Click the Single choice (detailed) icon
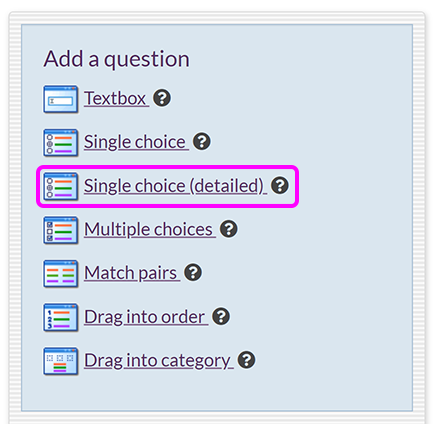 point(61,186)
